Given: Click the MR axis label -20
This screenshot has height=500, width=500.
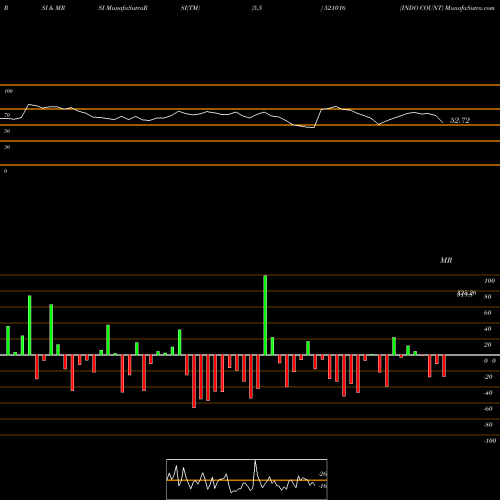Looking at the screenshot, I should pos(488,377).
